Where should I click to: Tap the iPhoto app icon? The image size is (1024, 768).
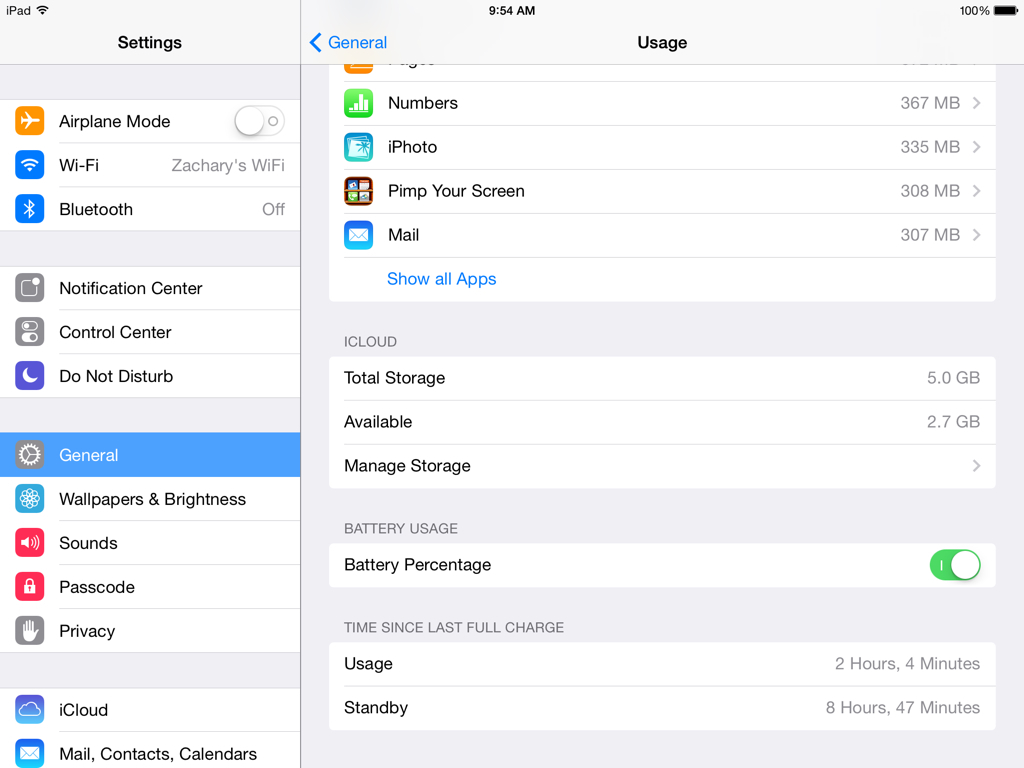pos(359,147)
